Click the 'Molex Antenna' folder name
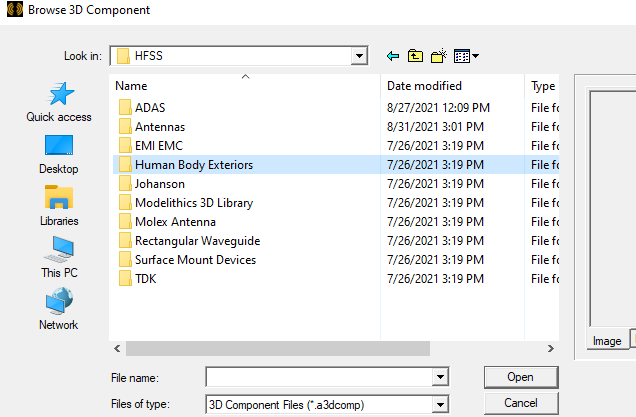636x417 pixels. coord(175,222)
